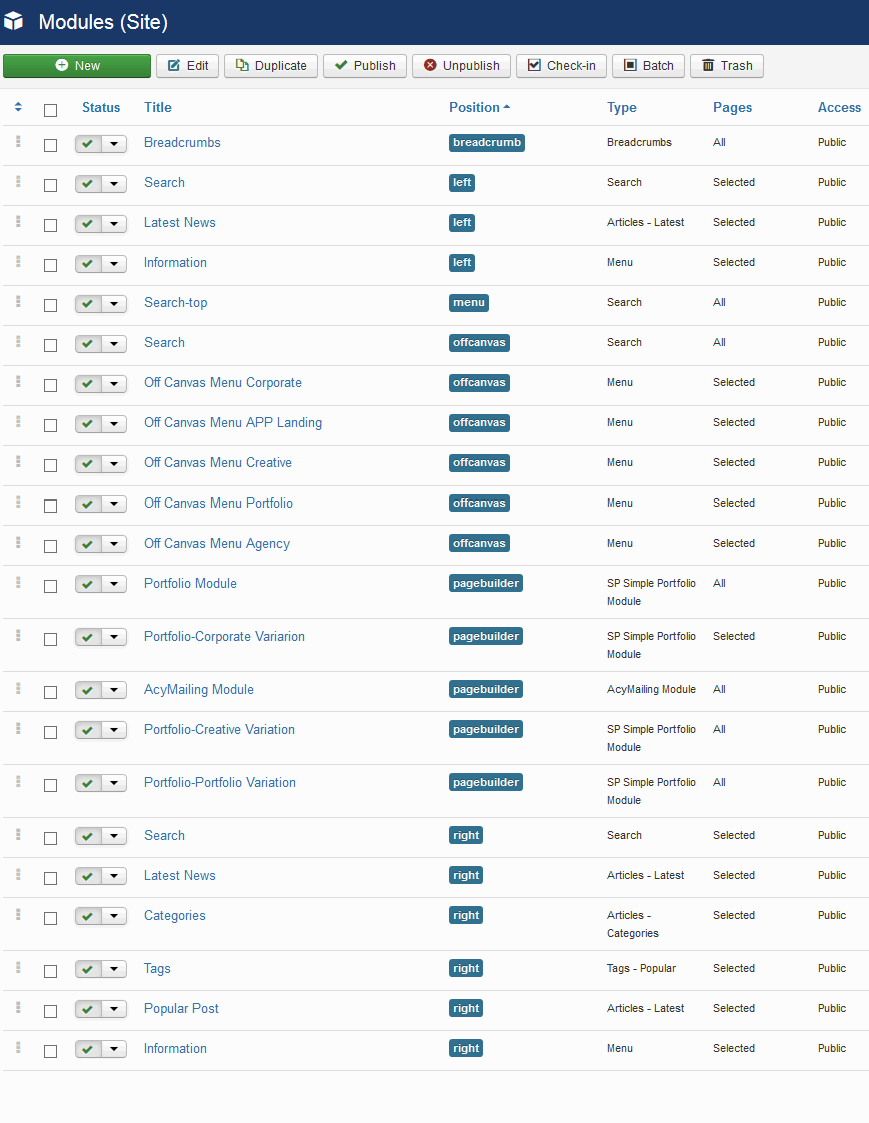This screenshot has height=1123, width=869.
Task: Open the status dropdown for Portfolio-Creative Variation
Action: 114,731
